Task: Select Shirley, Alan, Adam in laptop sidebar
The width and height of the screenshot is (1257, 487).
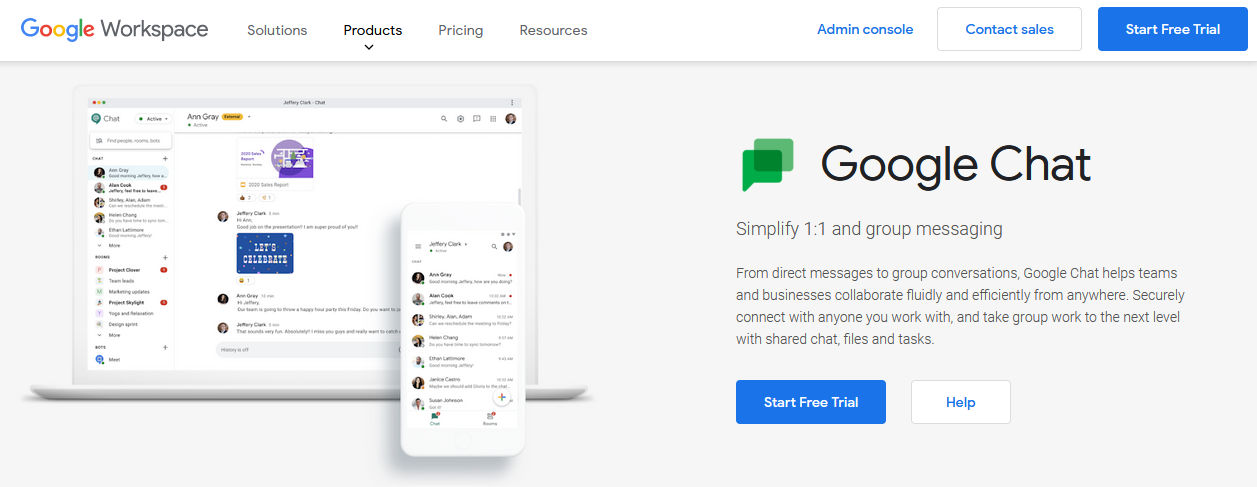Action: [131, 202]
